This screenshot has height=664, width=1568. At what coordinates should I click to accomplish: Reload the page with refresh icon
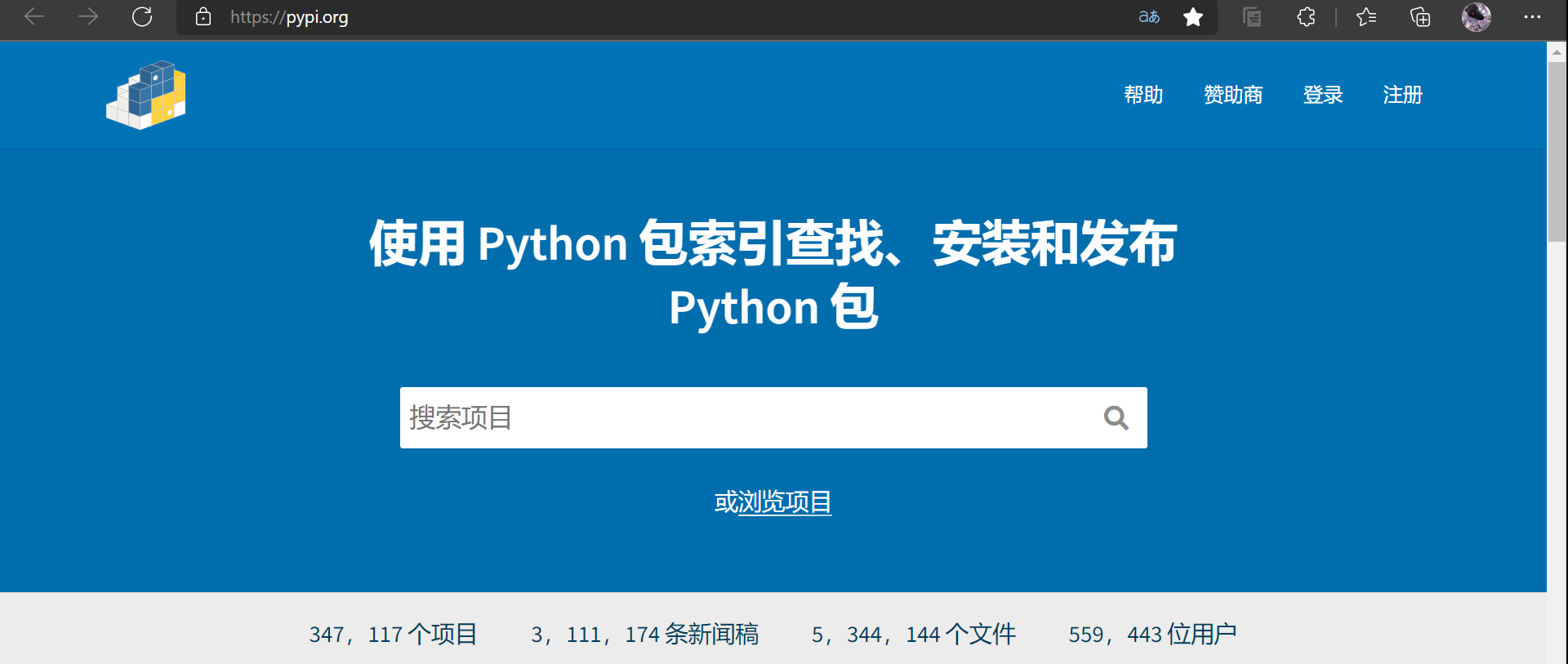click(142, 16)
